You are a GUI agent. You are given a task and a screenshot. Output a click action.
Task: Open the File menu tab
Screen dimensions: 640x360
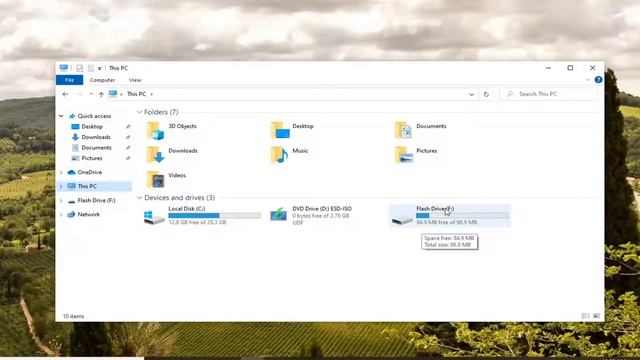click(69, 80)
